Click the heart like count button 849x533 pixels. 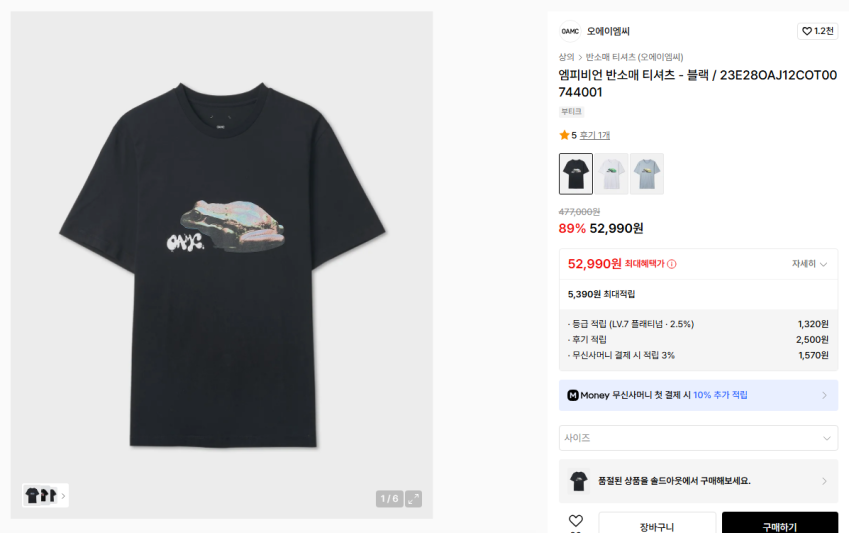[x=817, y=31]
